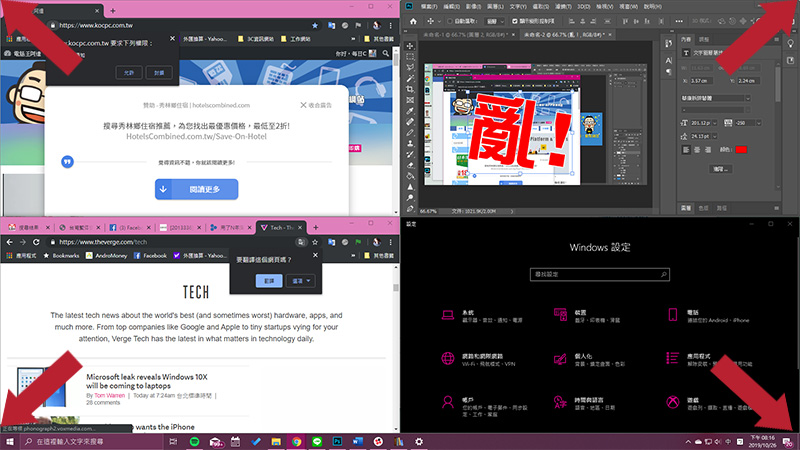Open Task View from the taskbar
This screenshot has width=800, height=450.
(x=173, y=442)
